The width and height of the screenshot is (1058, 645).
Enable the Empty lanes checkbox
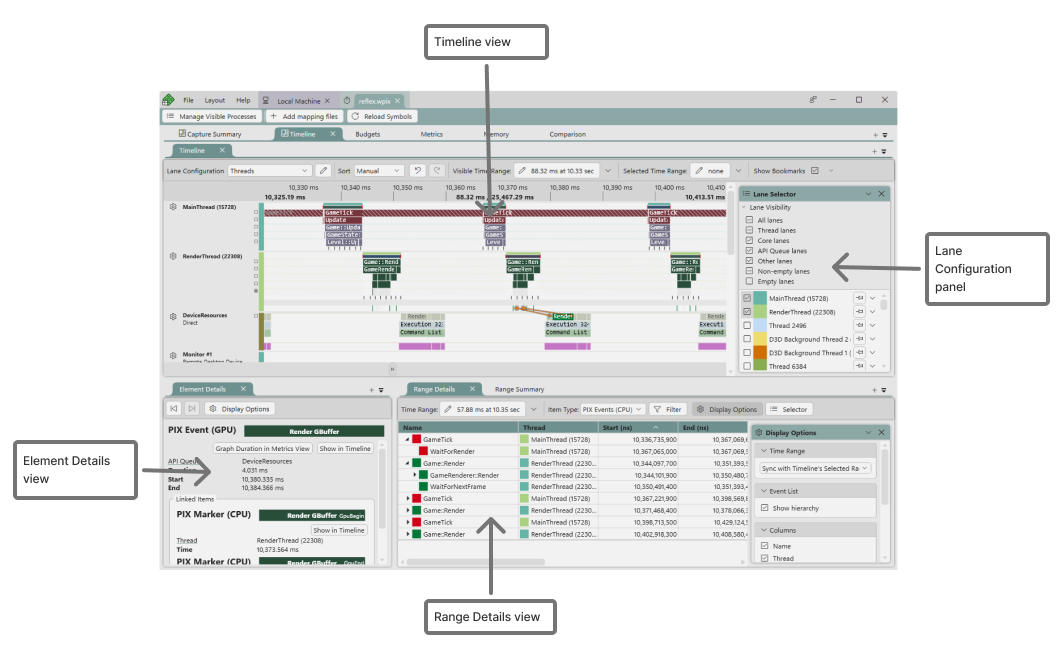749,281
